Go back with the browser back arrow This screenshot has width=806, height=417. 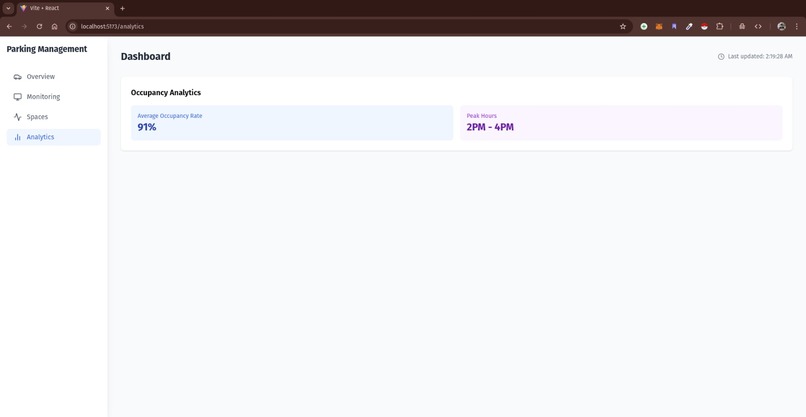(9, 26)
